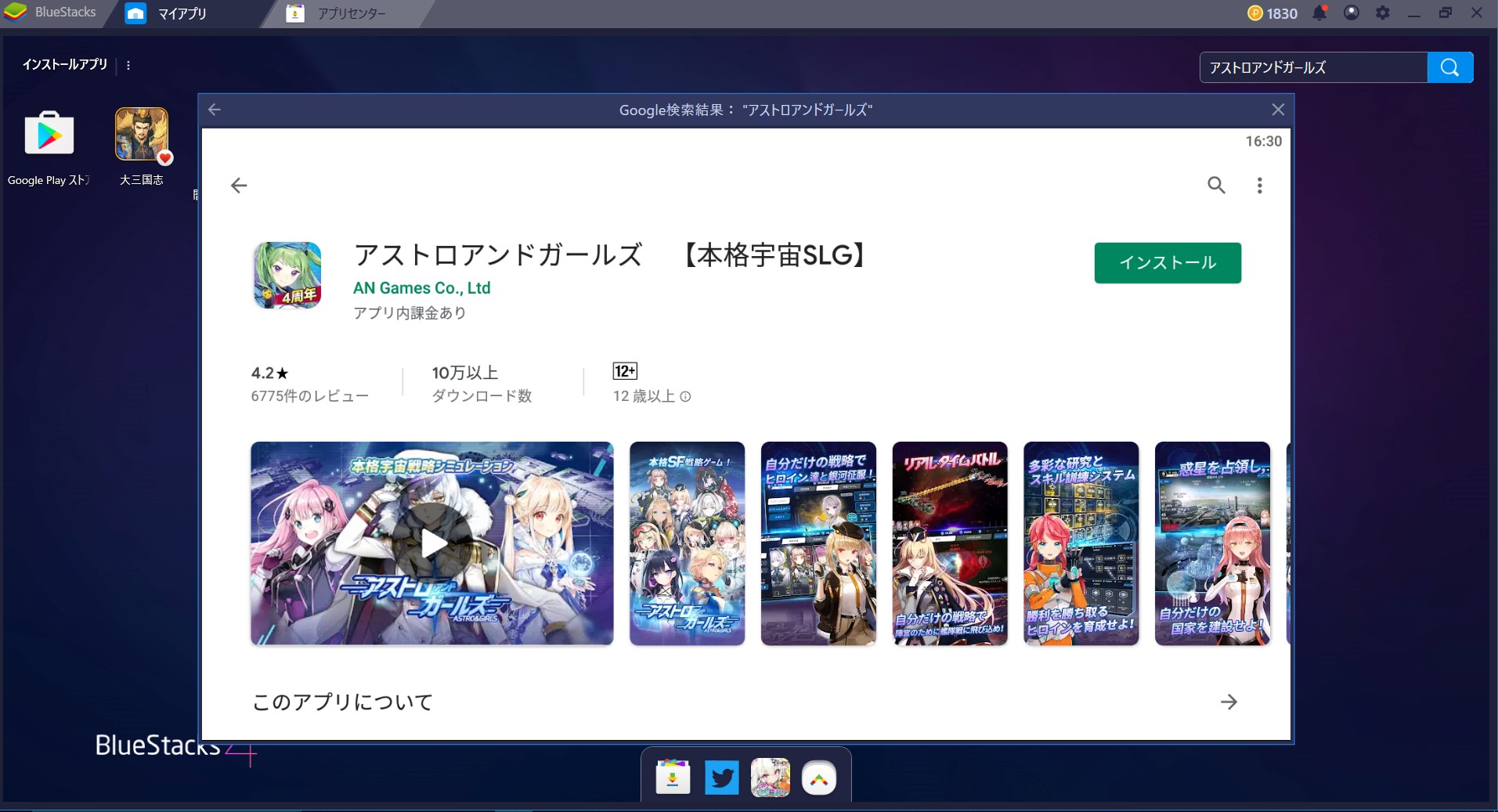Expand このアプリについて with the arrow
The width and height of the screenshot is (1498, 812).
1229,702
